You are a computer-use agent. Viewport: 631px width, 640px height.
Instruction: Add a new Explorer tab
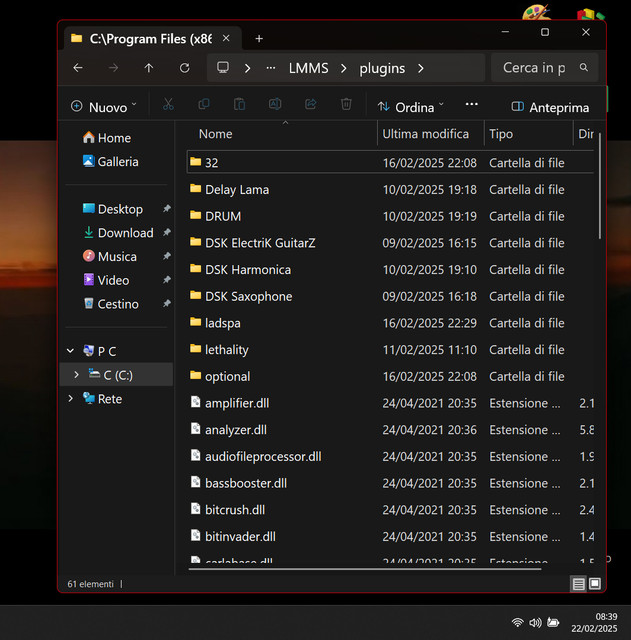[259, 38]
